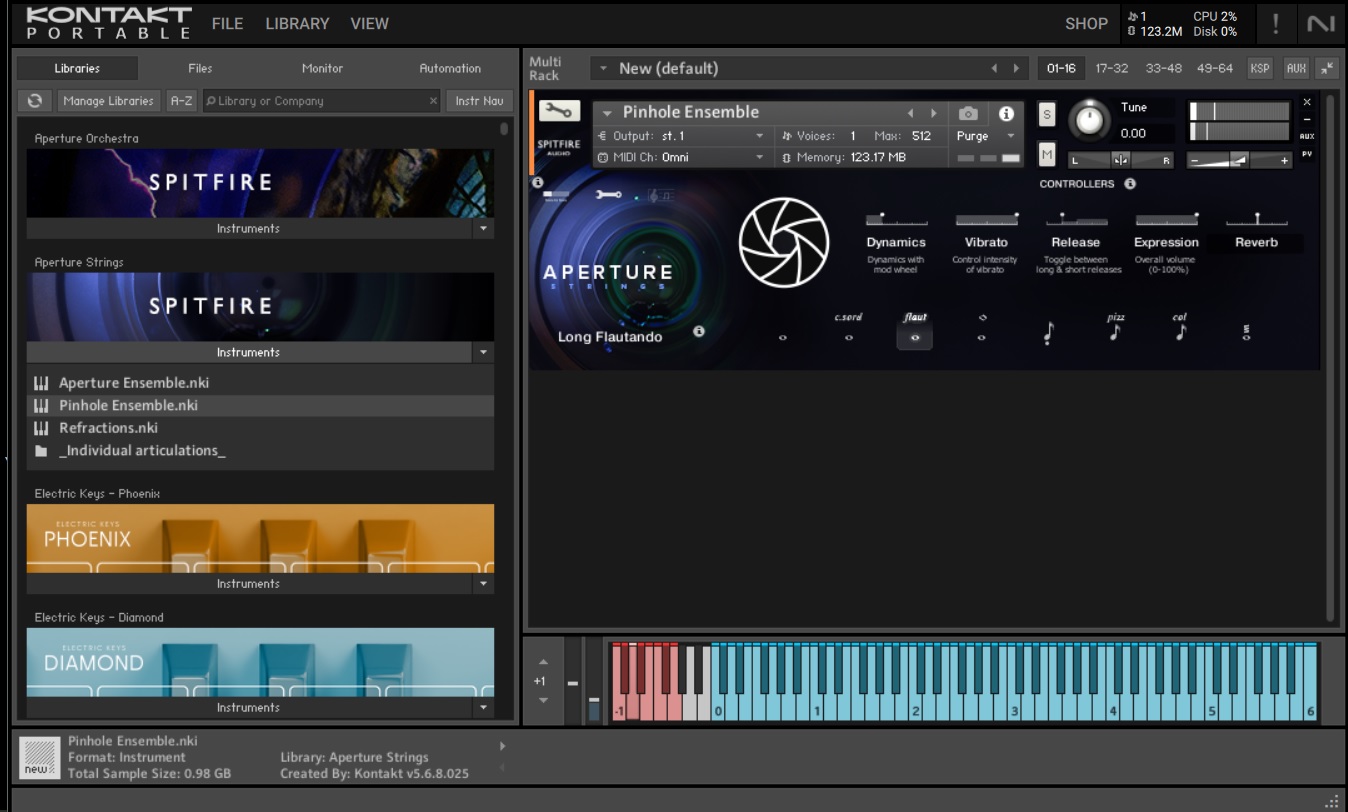
Task: Click the aperture shutter logo
Action: (x=783, y=242)
